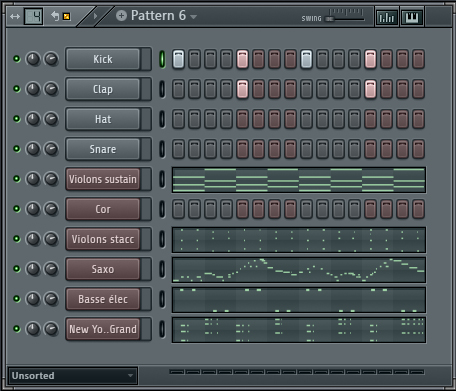This screenshot has height=391, width=456.
Task: Open the Basse élec channel button
Action: [103, 299]
